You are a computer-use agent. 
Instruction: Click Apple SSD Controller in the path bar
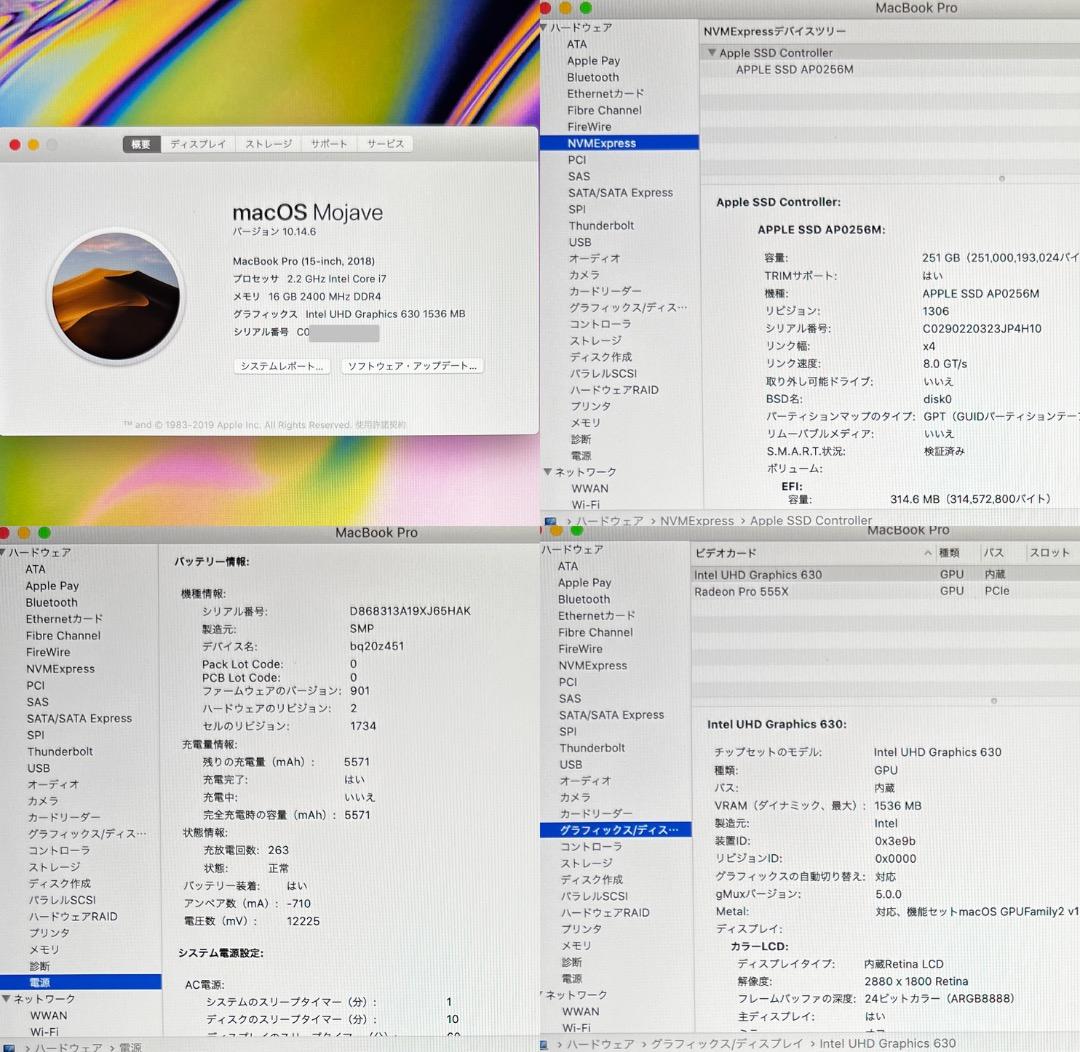pyautogui.click(x=811, y=521)
